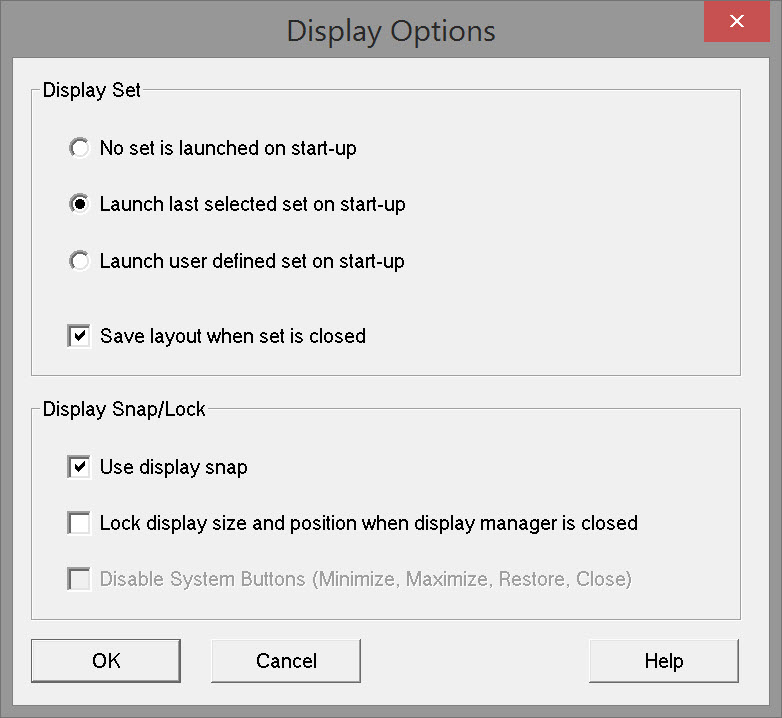Click the "Use display snap" label text
The height and width of the screenshot is (718, 782).
[174, 467]
